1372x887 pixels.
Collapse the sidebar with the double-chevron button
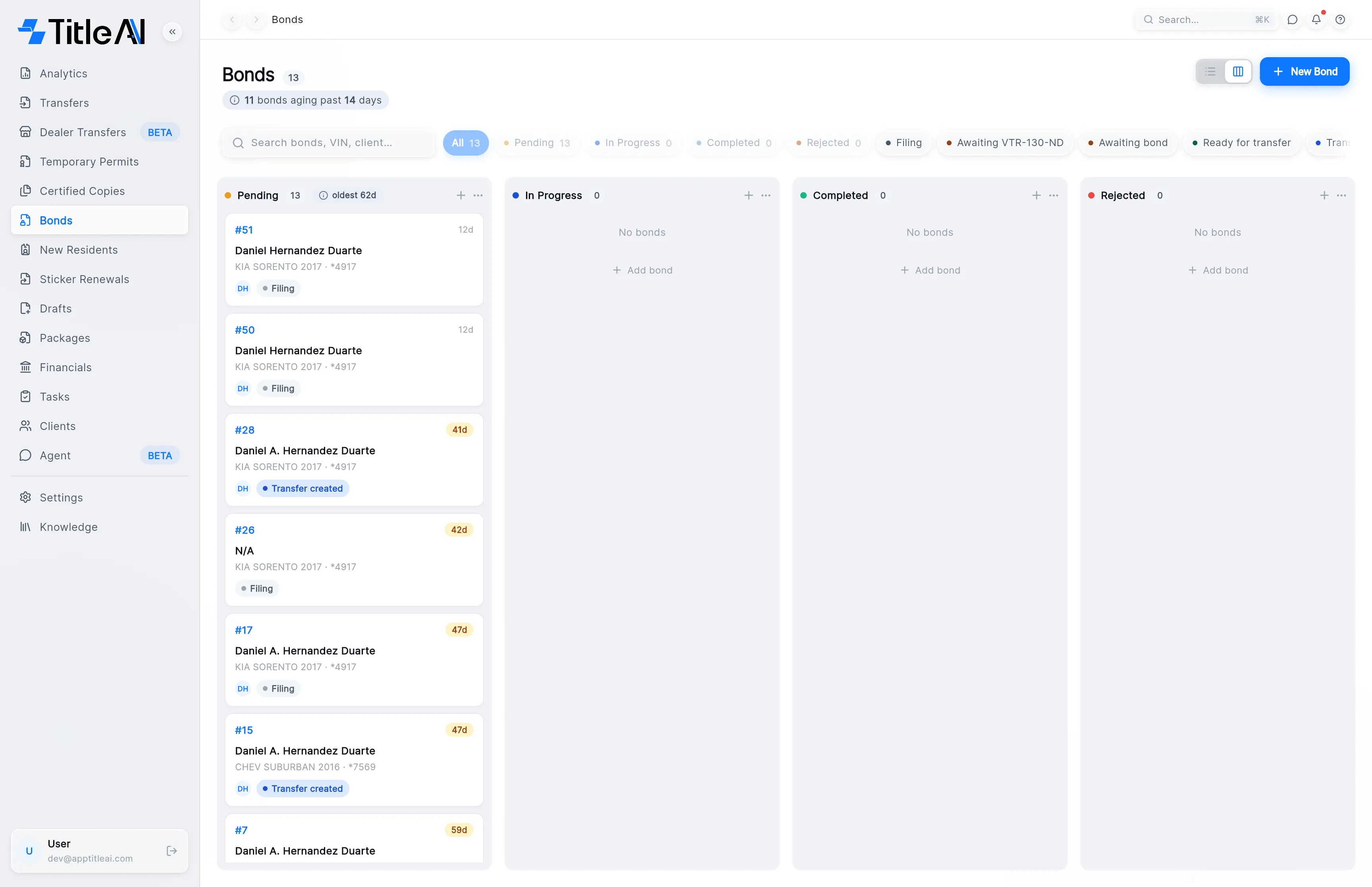[172, 32]
